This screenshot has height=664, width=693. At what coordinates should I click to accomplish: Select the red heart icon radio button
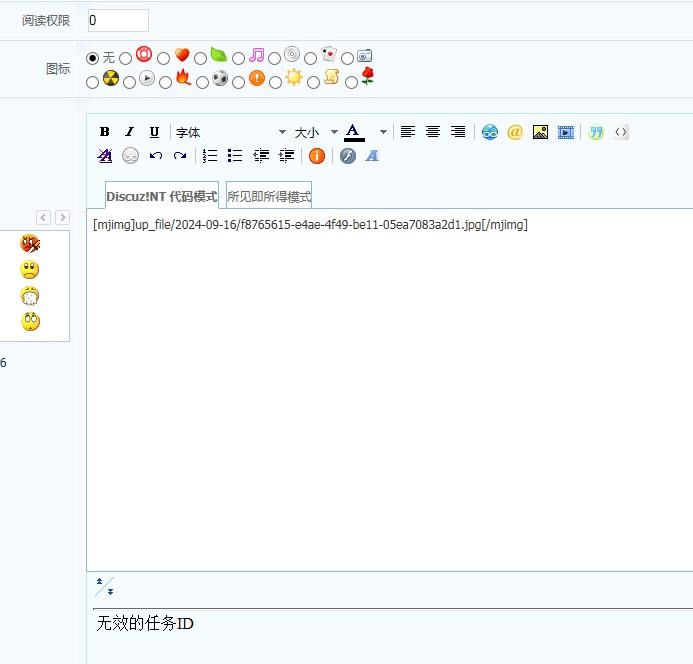(164, 58)
